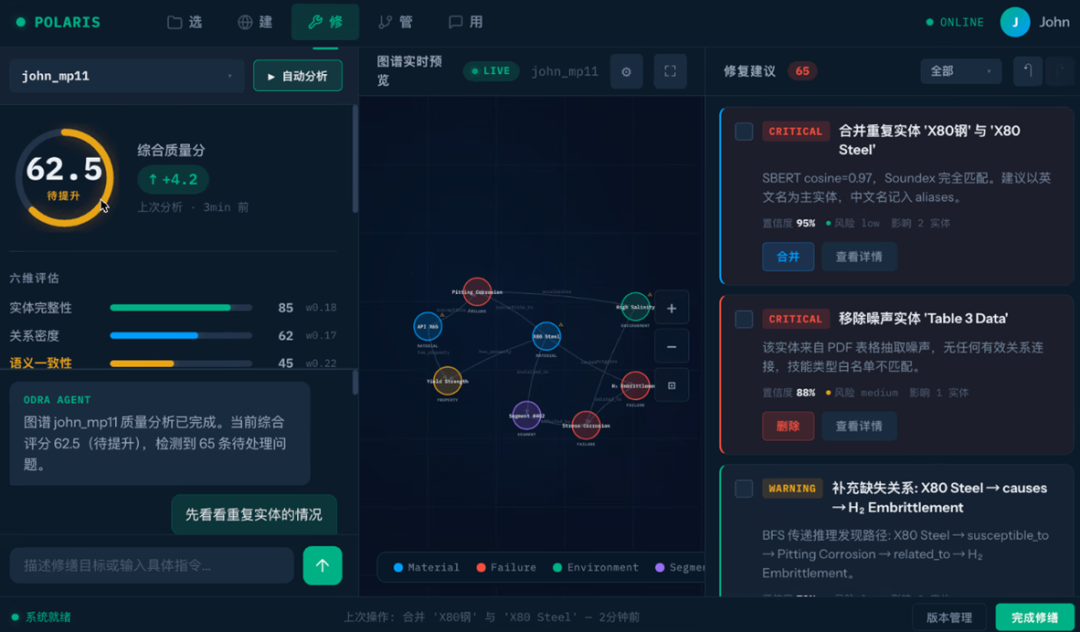
Task: Zoom in on the graph
Action: pyautogui.click(x=672, y=308)
